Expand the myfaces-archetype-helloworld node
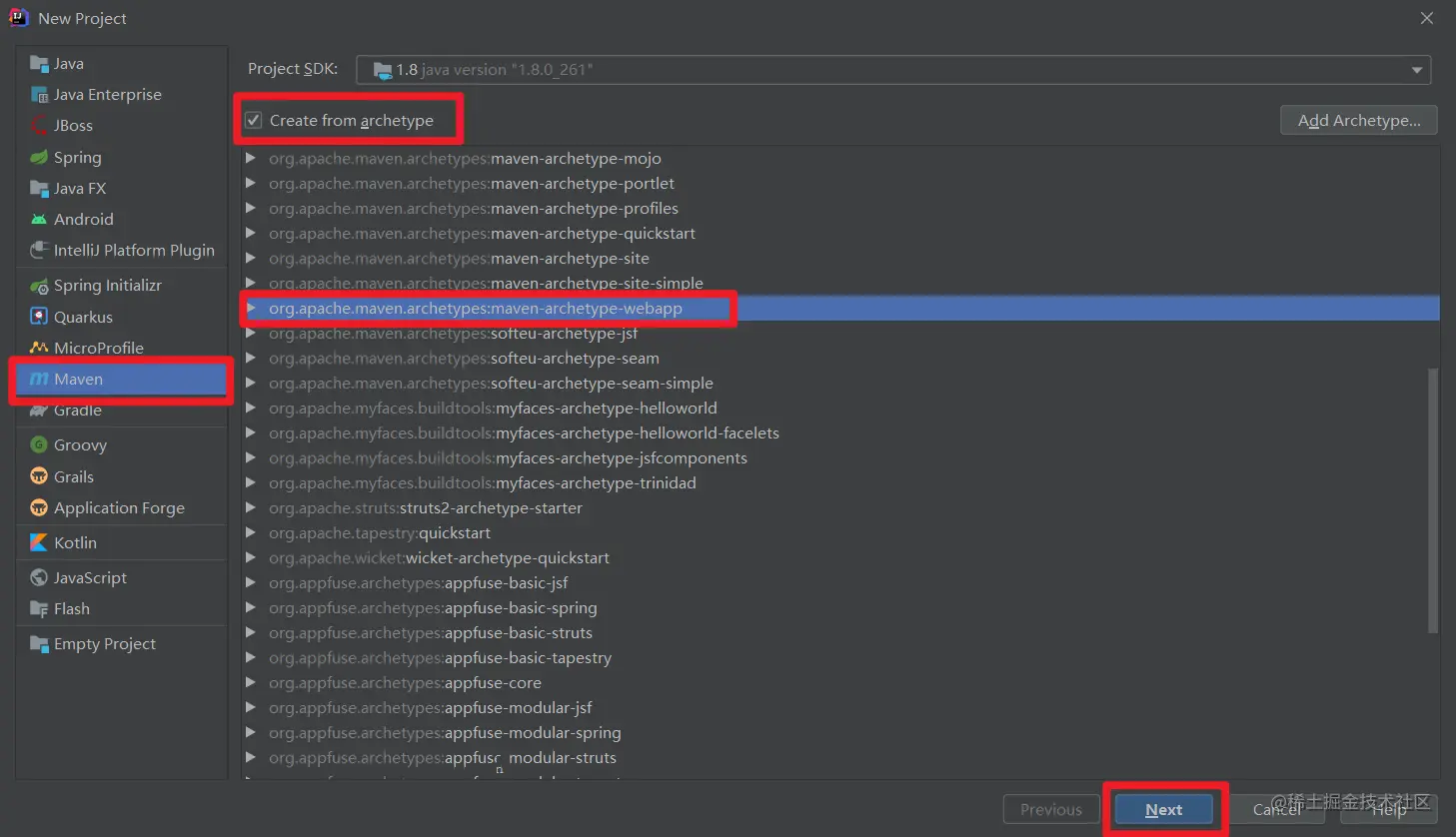Screen dimensions: 1456x837 coord(251,408)
